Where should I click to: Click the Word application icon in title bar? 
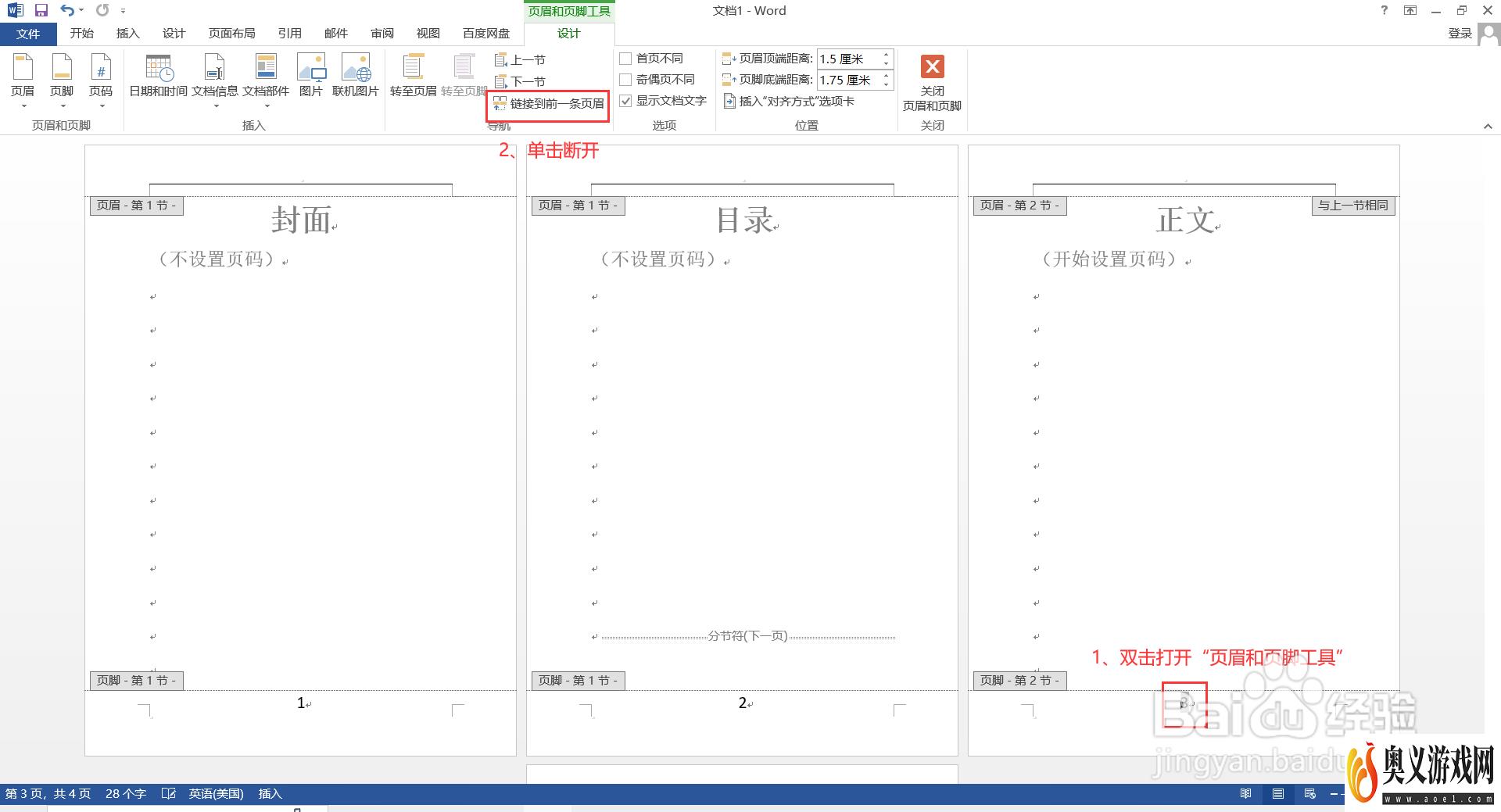(x=15, y=10)
